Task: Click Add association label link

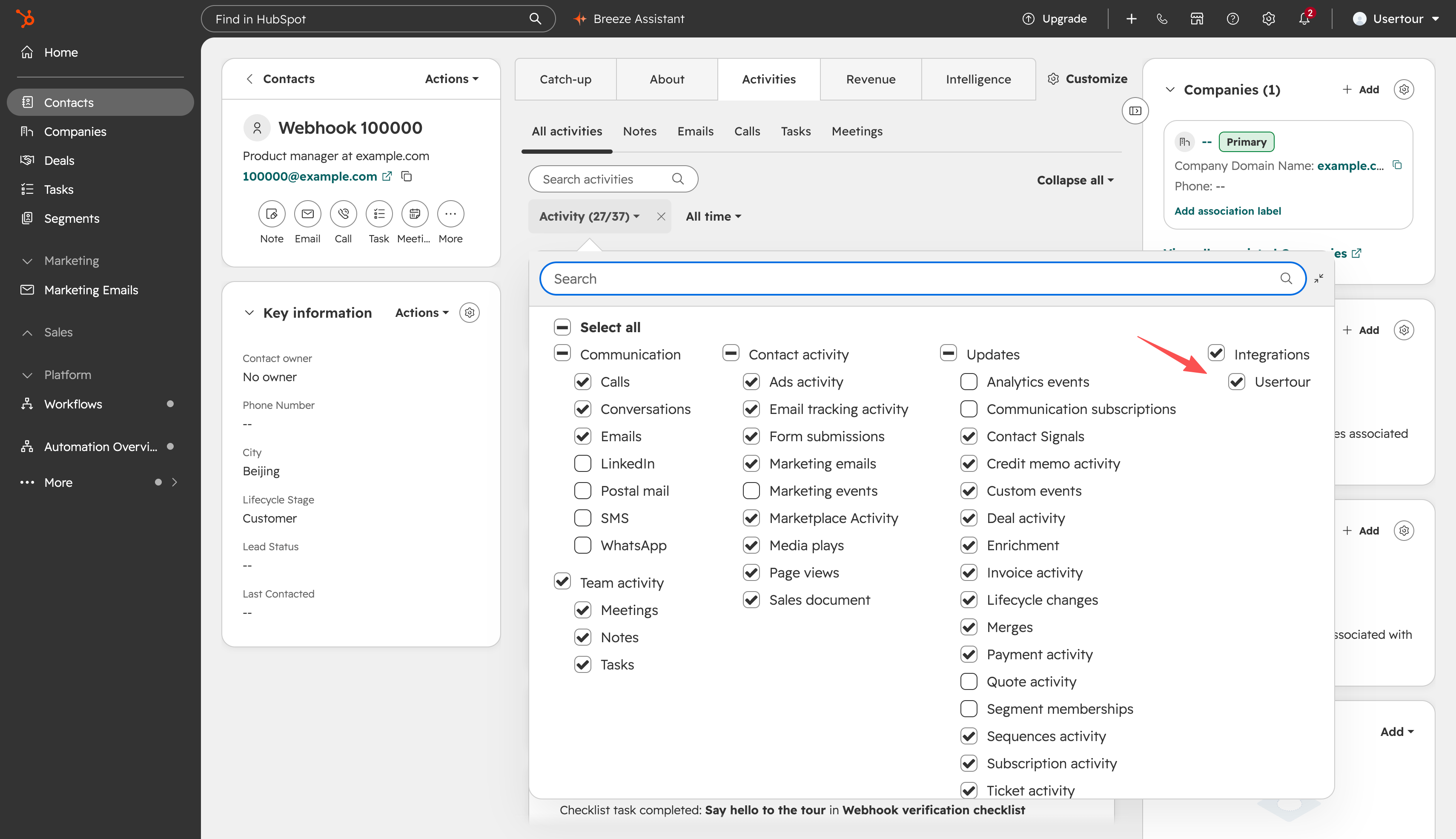Action: tap(1227, 211)
